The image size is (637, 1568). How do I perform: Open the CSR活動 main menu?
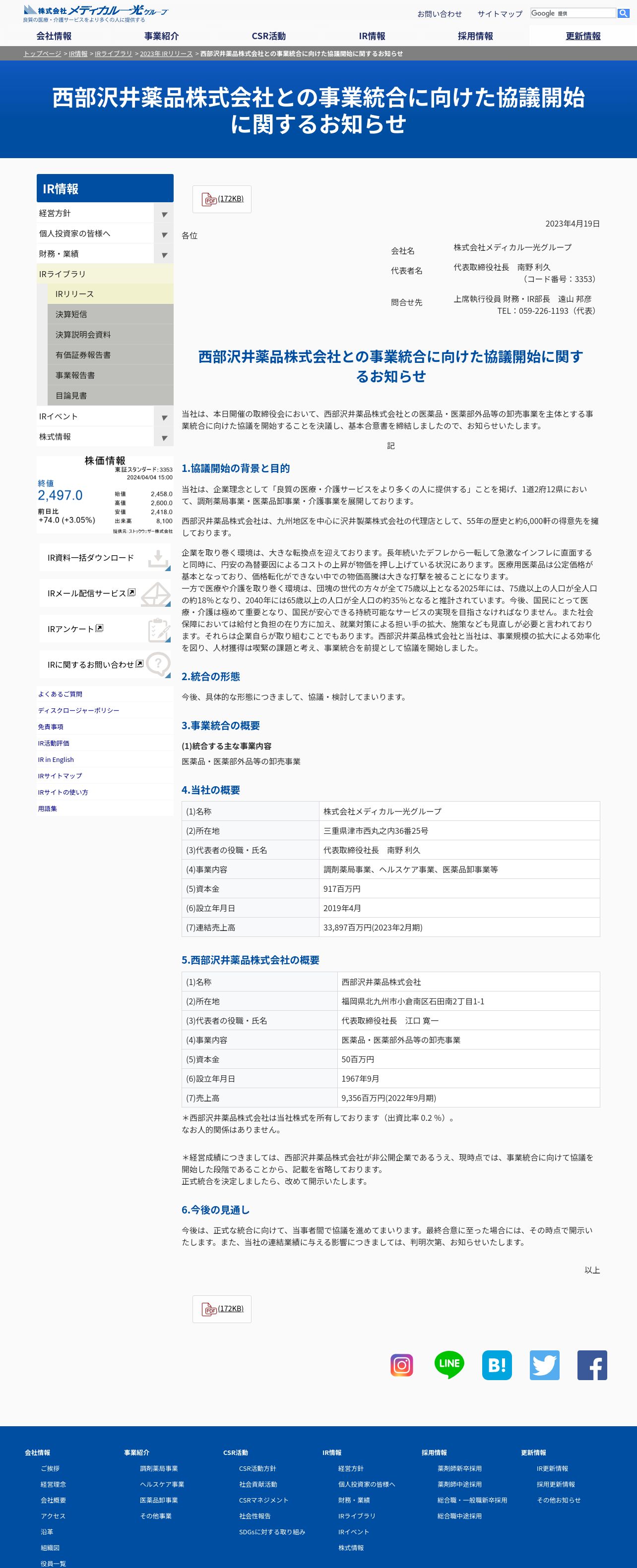[x=268, y=36]
